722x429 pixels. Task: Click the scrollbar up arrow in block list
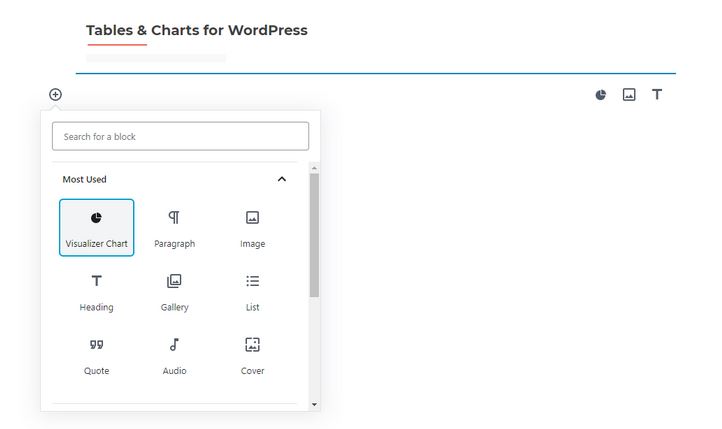tap(314, 168)
